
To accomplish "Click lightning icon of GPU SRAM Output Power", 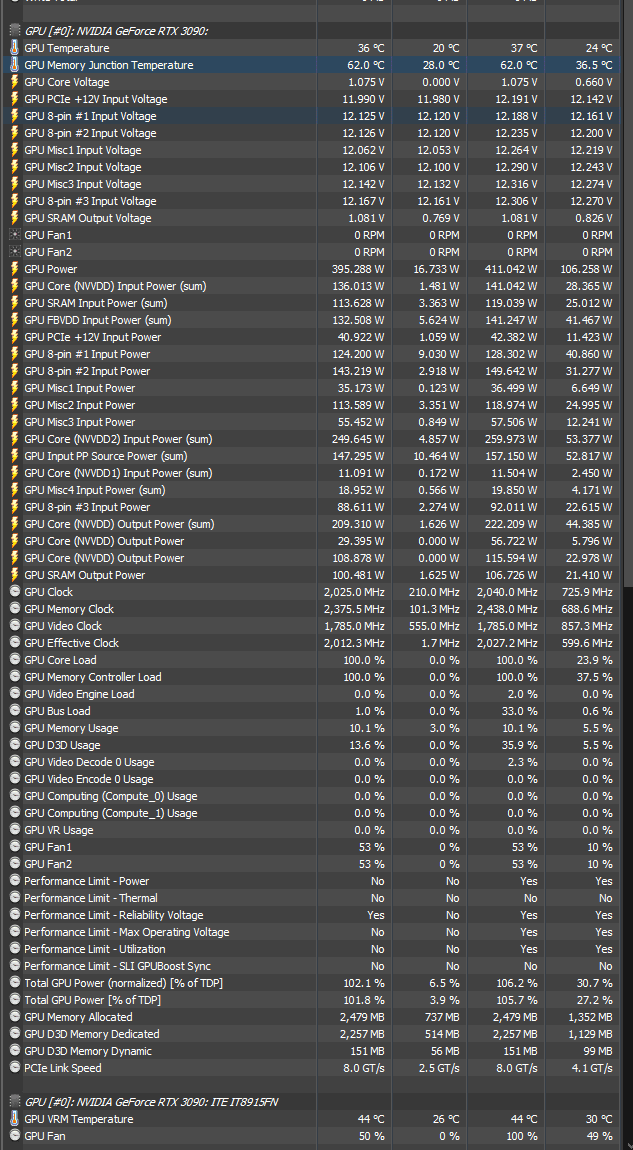I will tap(15, 574).
